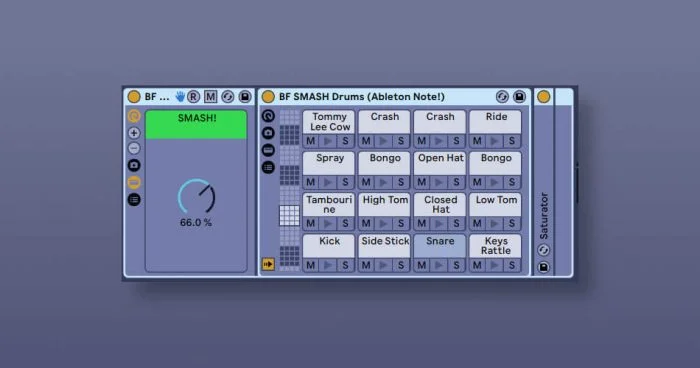This screenshot has width=700, height=368.
Task: Select the Spray drum pad
Action: 329,163
